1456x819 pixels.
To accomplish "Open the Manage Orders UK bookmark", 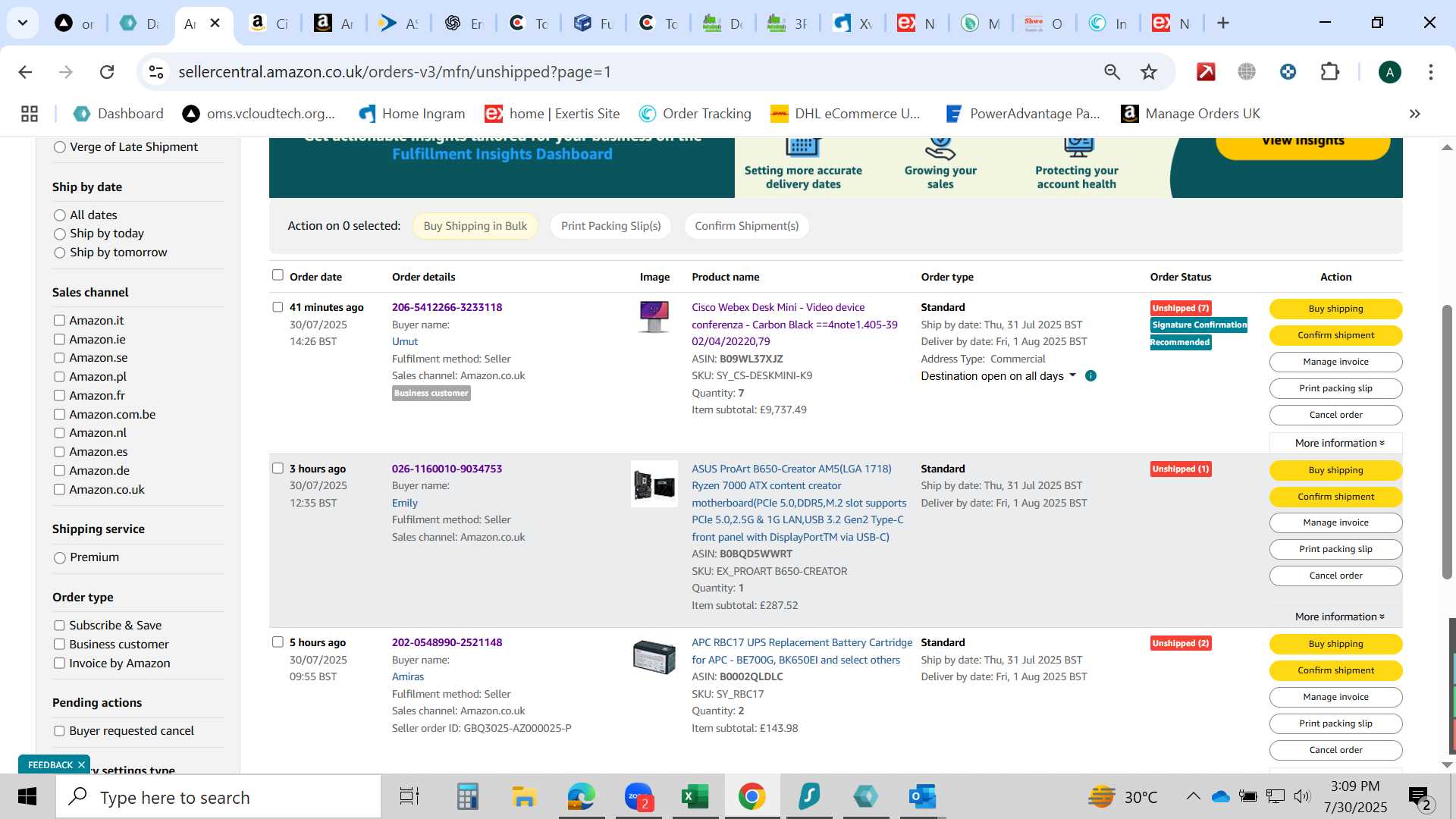I will (x=1191, y=114).
